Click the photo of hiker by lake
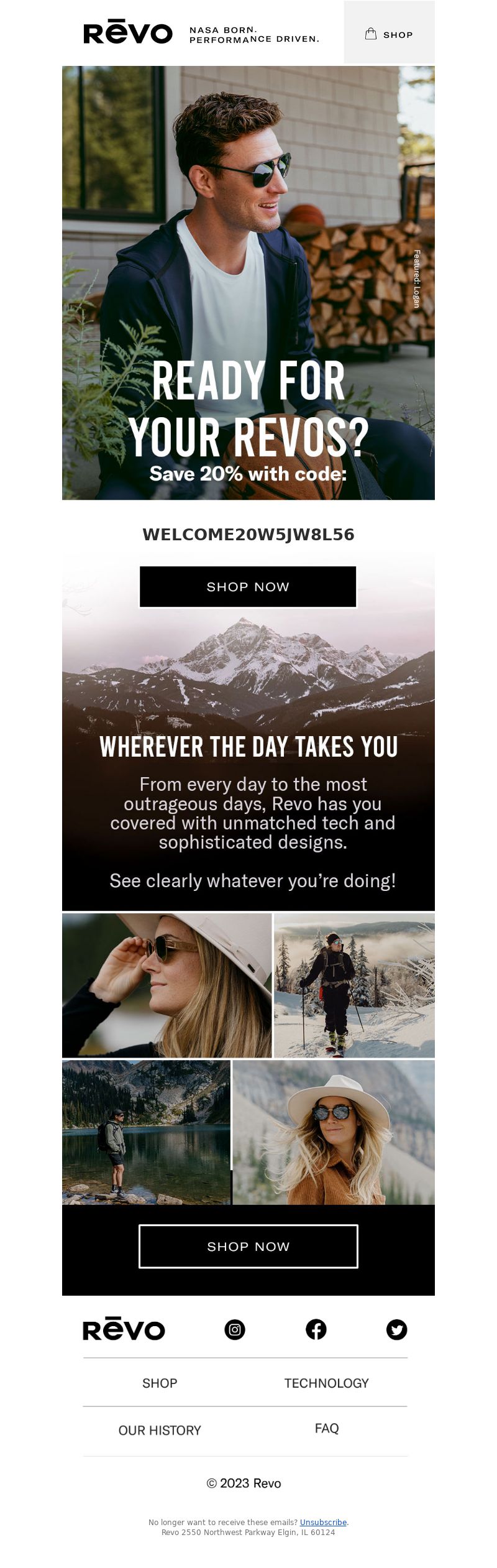The image size is (497, 1568). (x=146, y=1132)
